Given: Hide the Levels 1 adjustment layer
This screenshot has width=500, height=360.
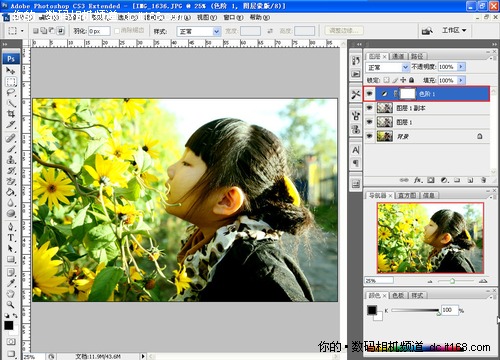Looking at the screenshot, I should point(369,94).
